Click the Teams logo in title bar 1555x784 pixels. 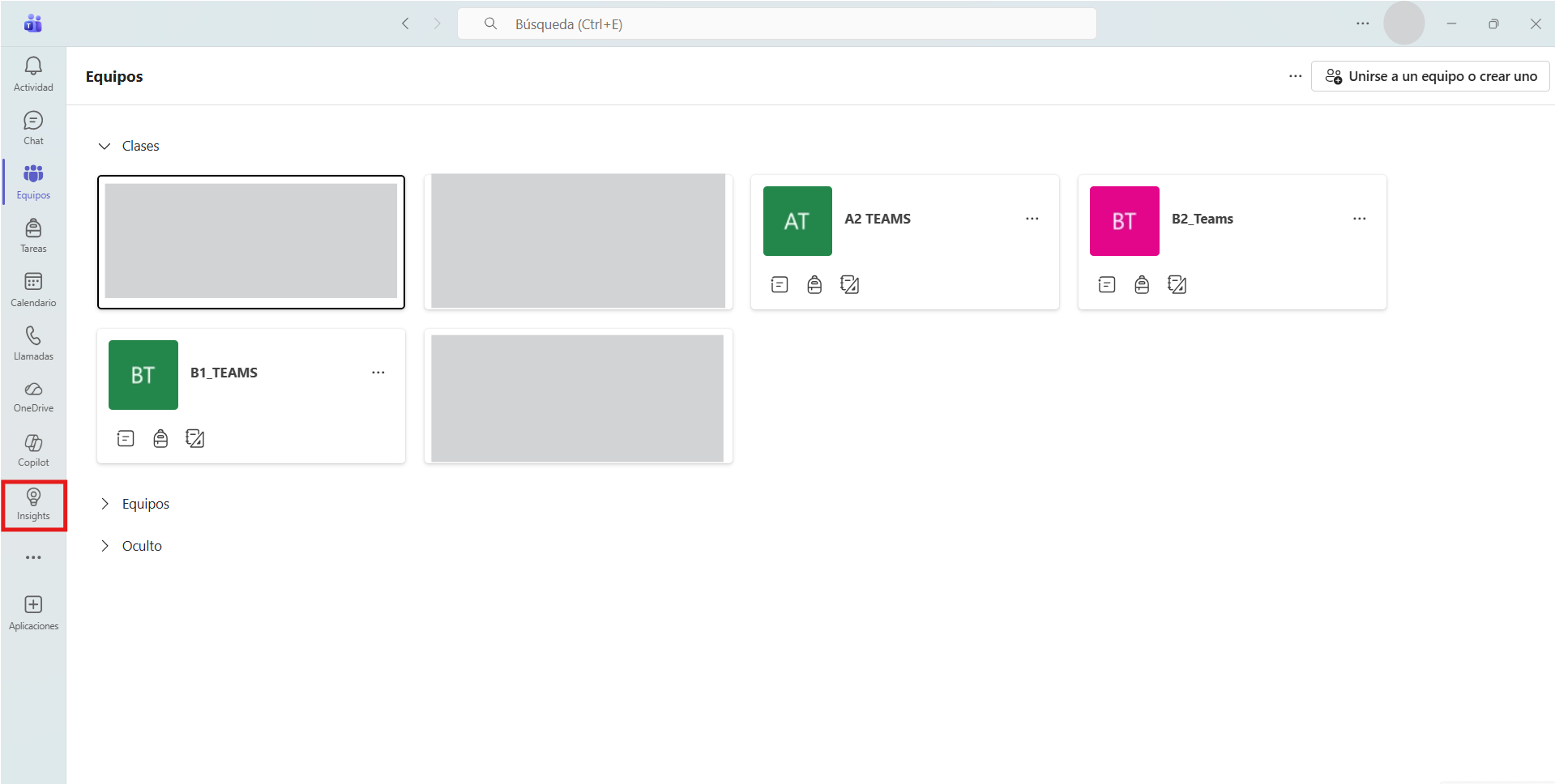[x=33, y=23]
